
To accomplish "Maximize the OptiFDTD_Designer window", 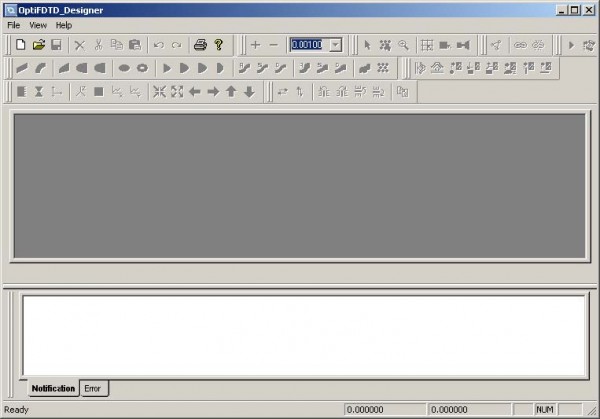I will point(574,10).
